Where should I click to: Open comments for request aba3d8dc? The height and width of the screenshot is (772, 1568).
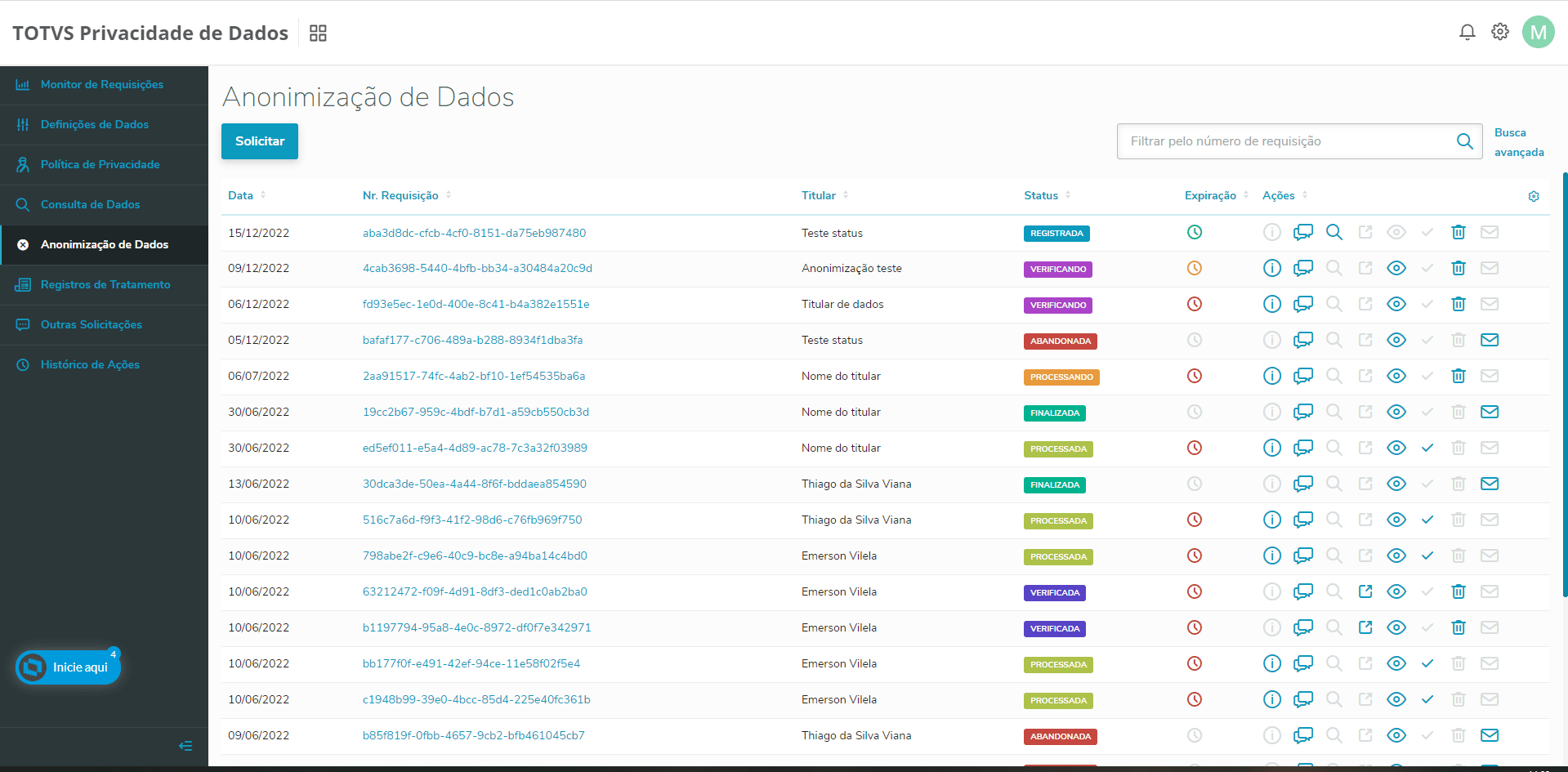(x=1303, y=232)
